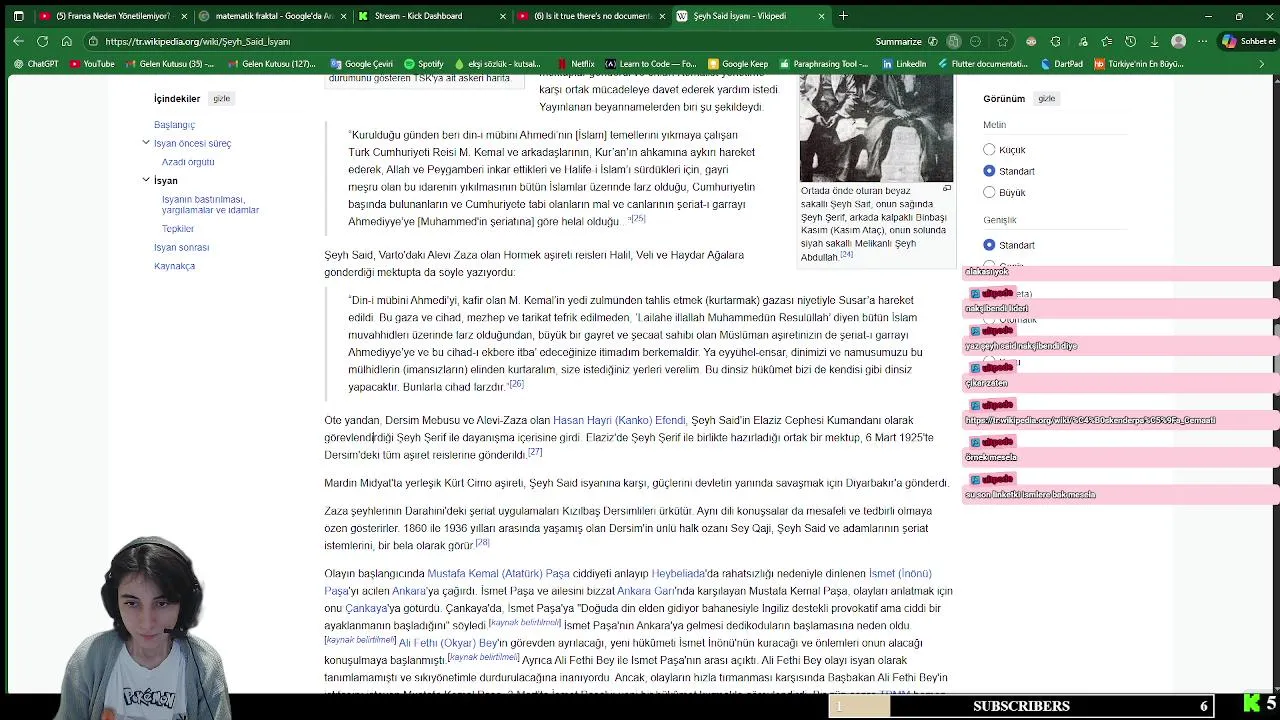The width and height of the screenshot is (1280, 720).
Task: Open browser History clock icon
Action: (1130, 41)
